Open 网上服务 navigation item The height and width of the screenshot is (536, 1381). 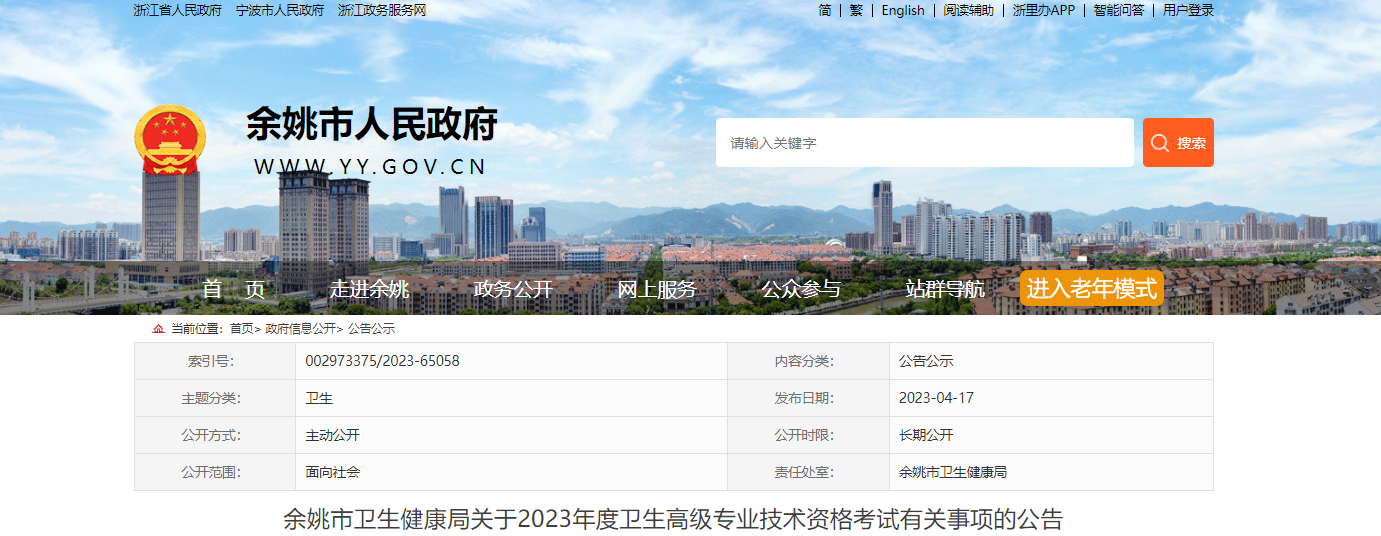(x=657, y=290)
